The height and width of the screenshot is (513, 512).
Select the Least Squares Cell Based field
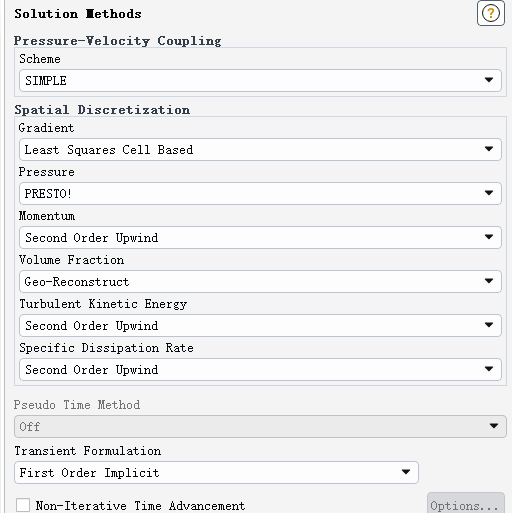tap(260, 149)
